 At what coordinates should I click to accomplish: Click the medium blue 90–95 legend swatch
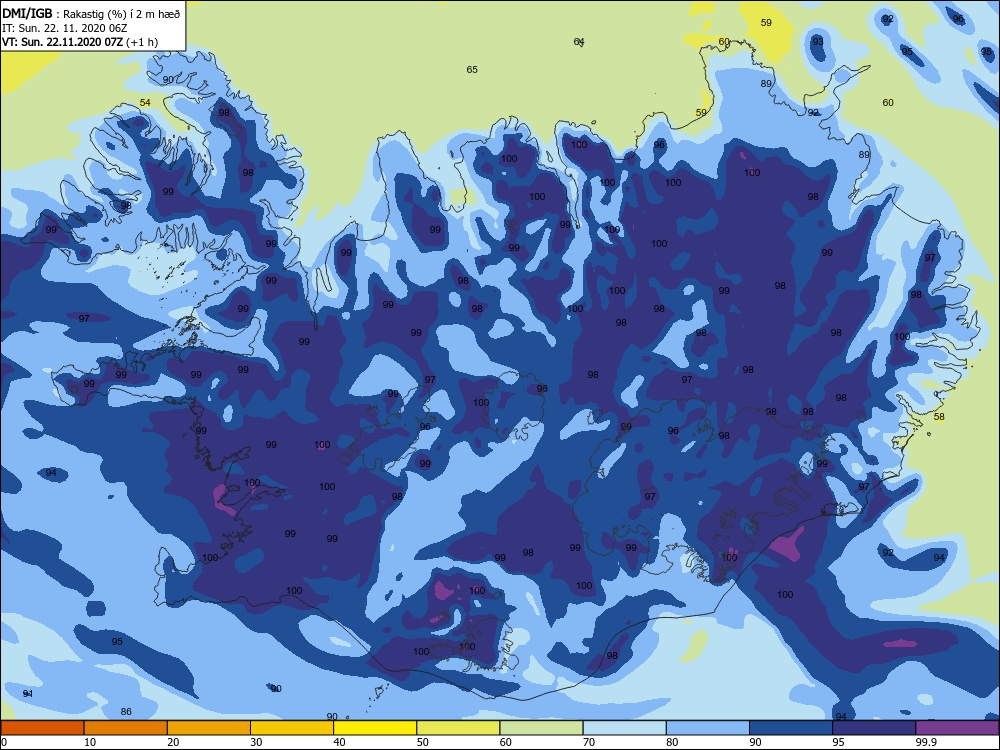tap(791, 728)
